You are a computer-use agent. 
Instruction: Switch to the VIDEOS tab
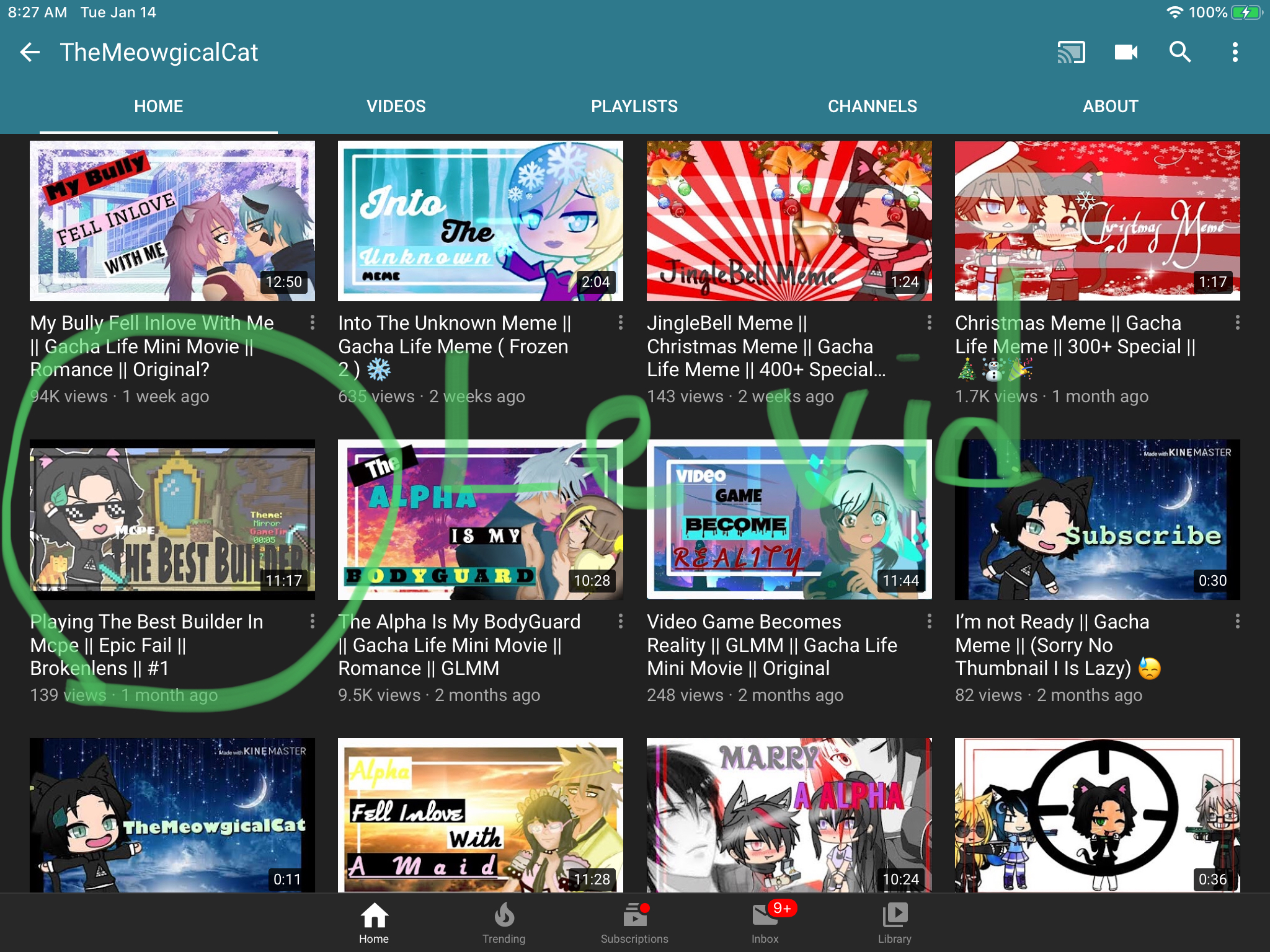(396, 106)
